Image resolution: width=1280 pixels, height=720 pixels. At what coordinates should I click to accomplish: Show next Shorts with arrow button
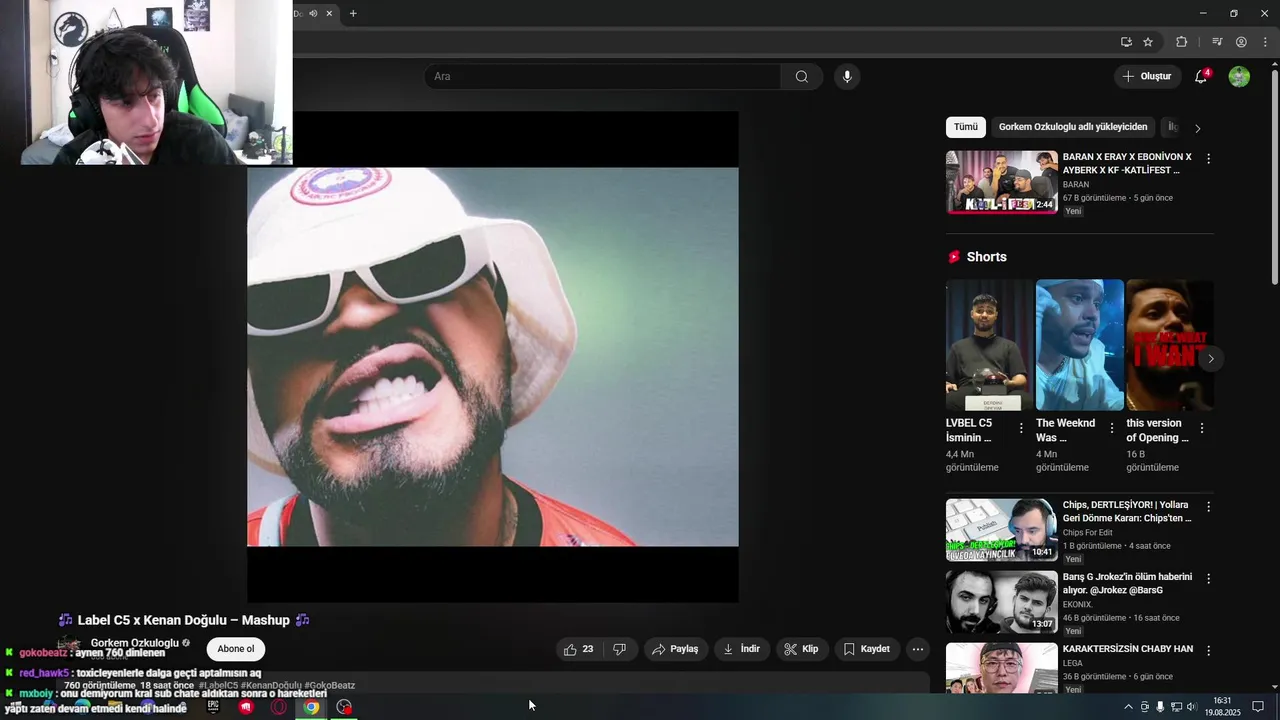pos(1211,358)
